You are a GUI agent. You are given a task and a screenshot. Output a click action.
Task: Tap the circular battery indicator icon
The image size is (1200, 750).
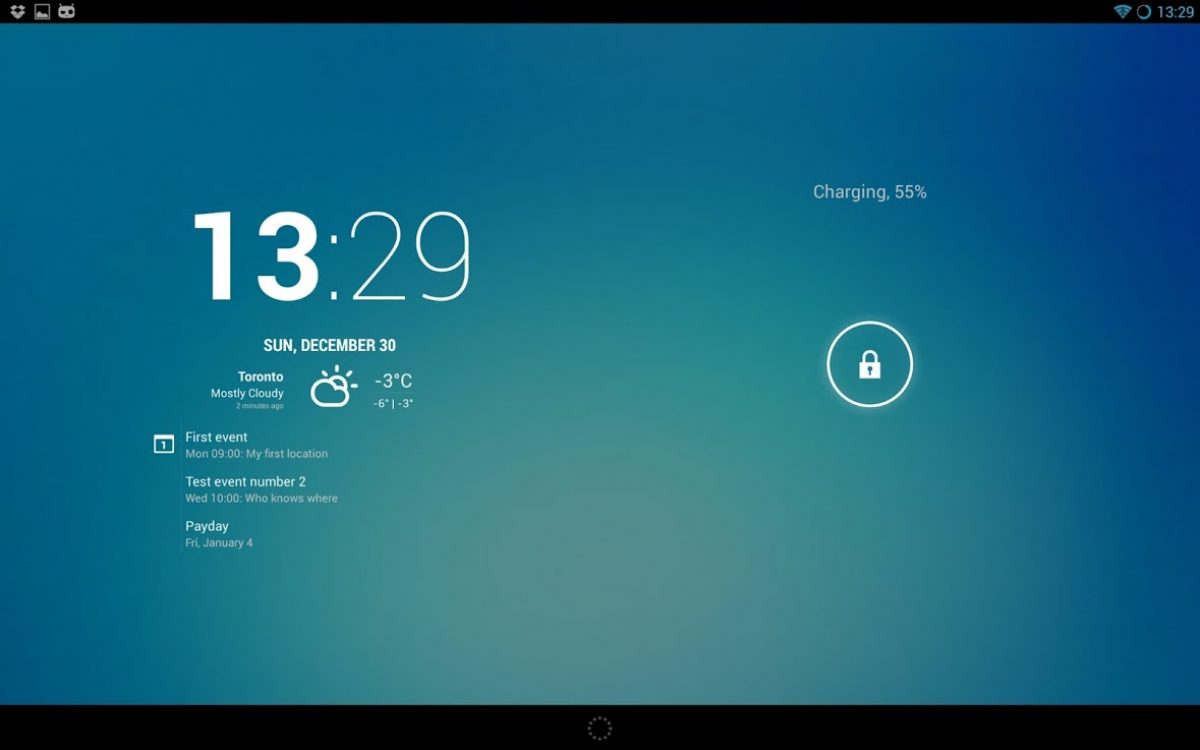(1144, 12)
